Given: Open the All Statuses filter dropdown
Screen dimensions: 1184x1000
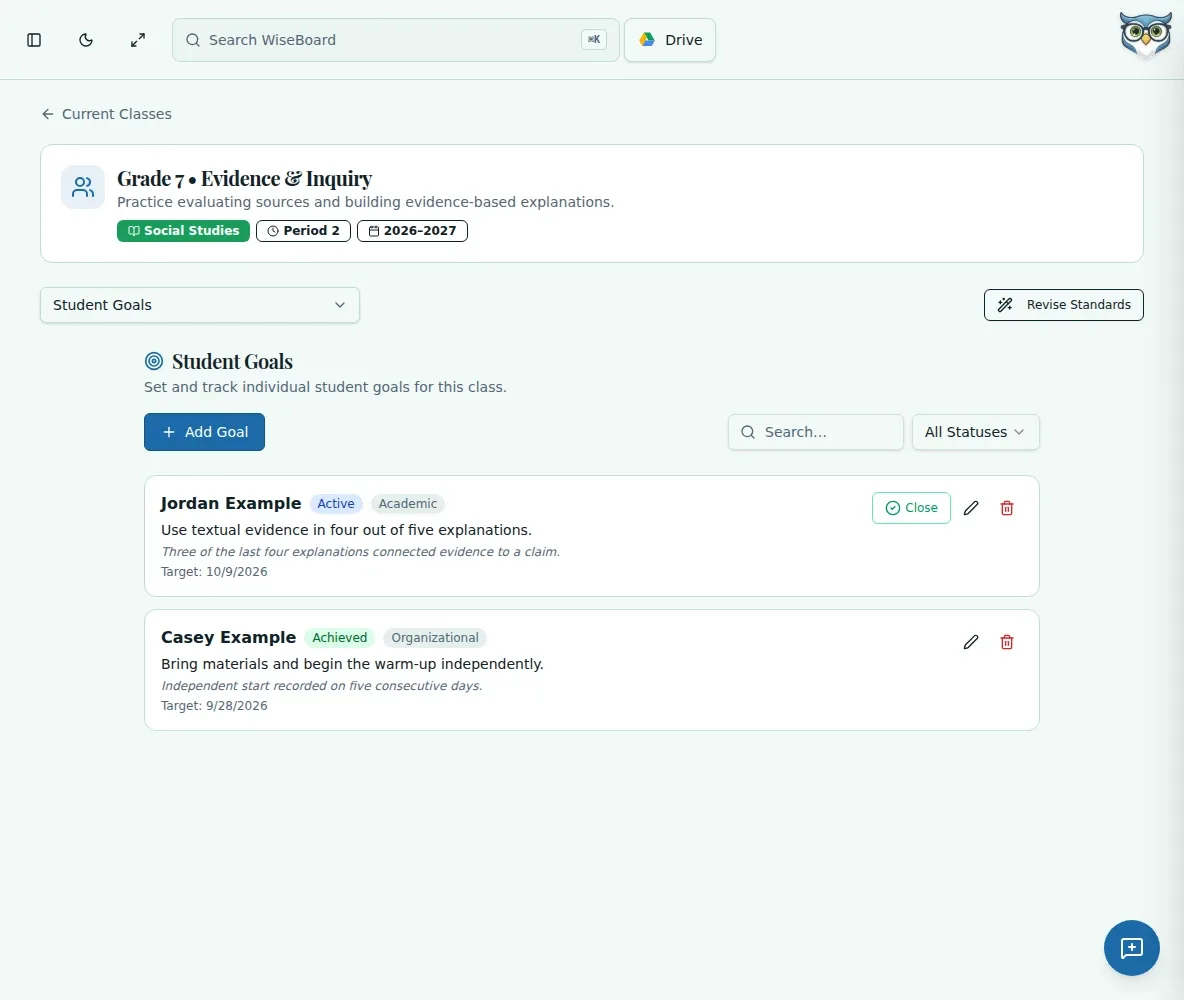Looking at the screenshot, I should point(976,432).
